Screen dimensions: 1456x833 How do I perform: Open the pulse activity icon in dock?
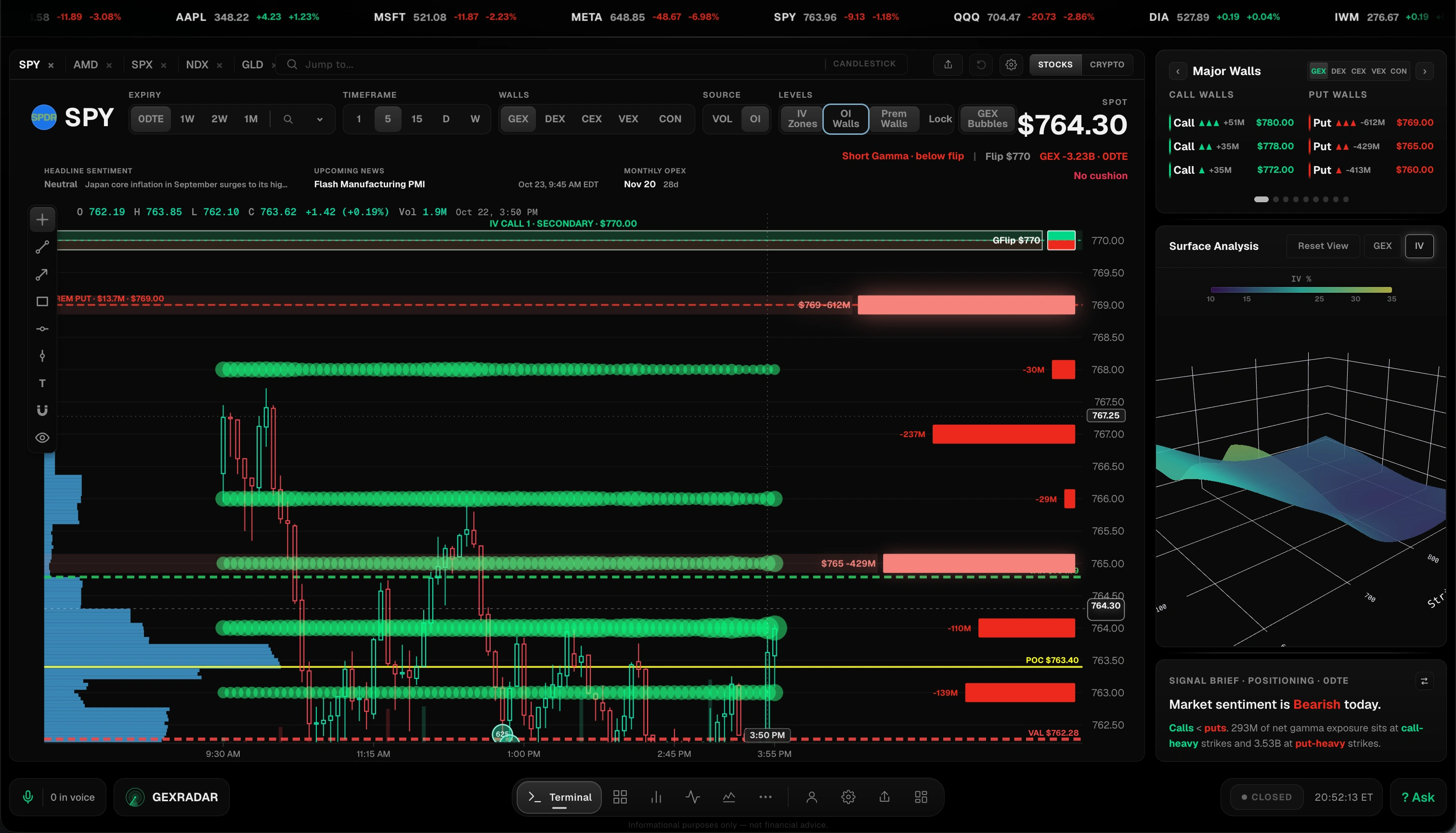click(692, 797)
